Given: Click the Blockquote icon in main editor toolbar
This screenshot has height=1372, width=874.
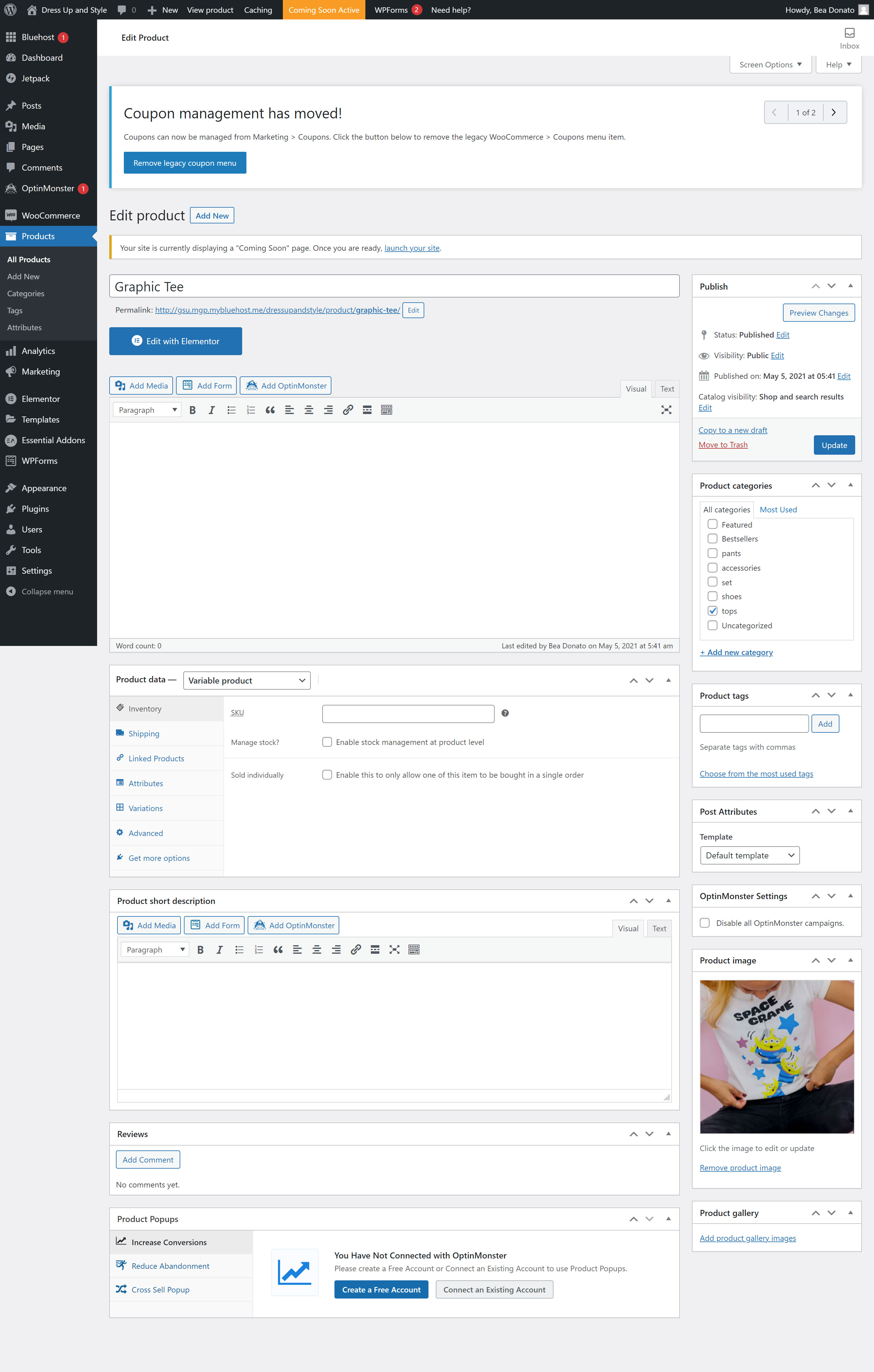Looking at the screenshot, I should pyautogui.click(x=270, y=410).
